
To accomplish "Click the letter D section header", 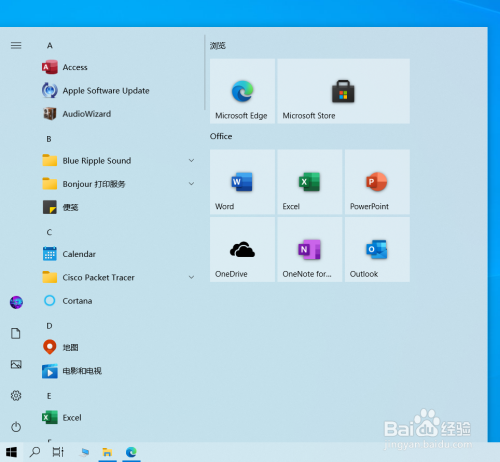I will (49, 326).
